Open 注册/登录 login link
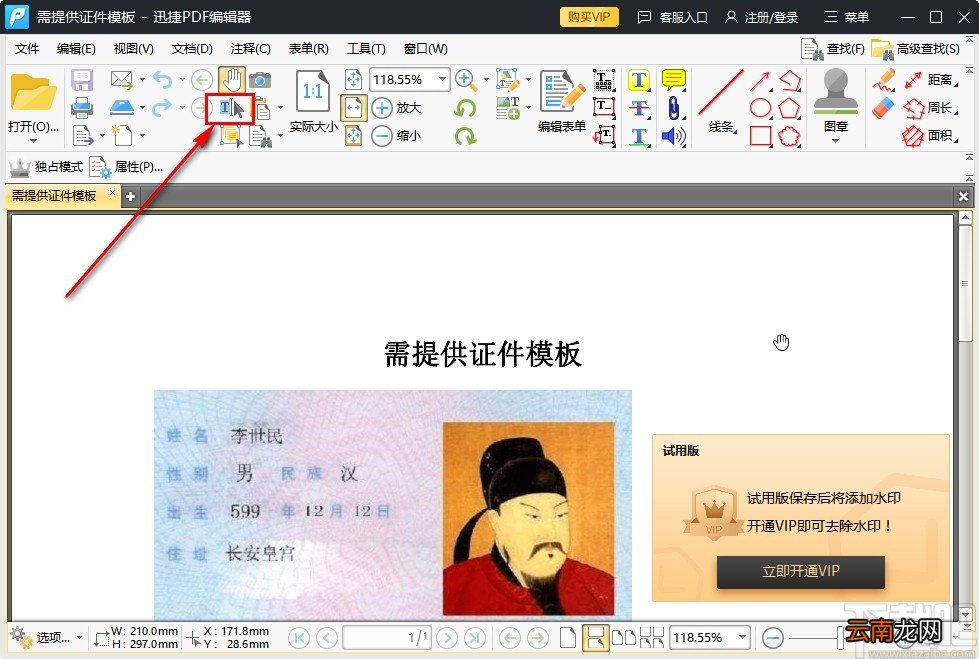Screen dimensions: 979x659 pyautogui.click(x=762, y=17)
